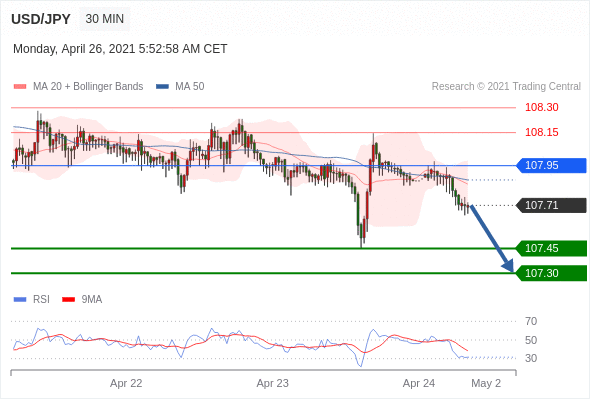Click the May 2 date axis label
Viewport: 590px width, 400px height.
486,383
